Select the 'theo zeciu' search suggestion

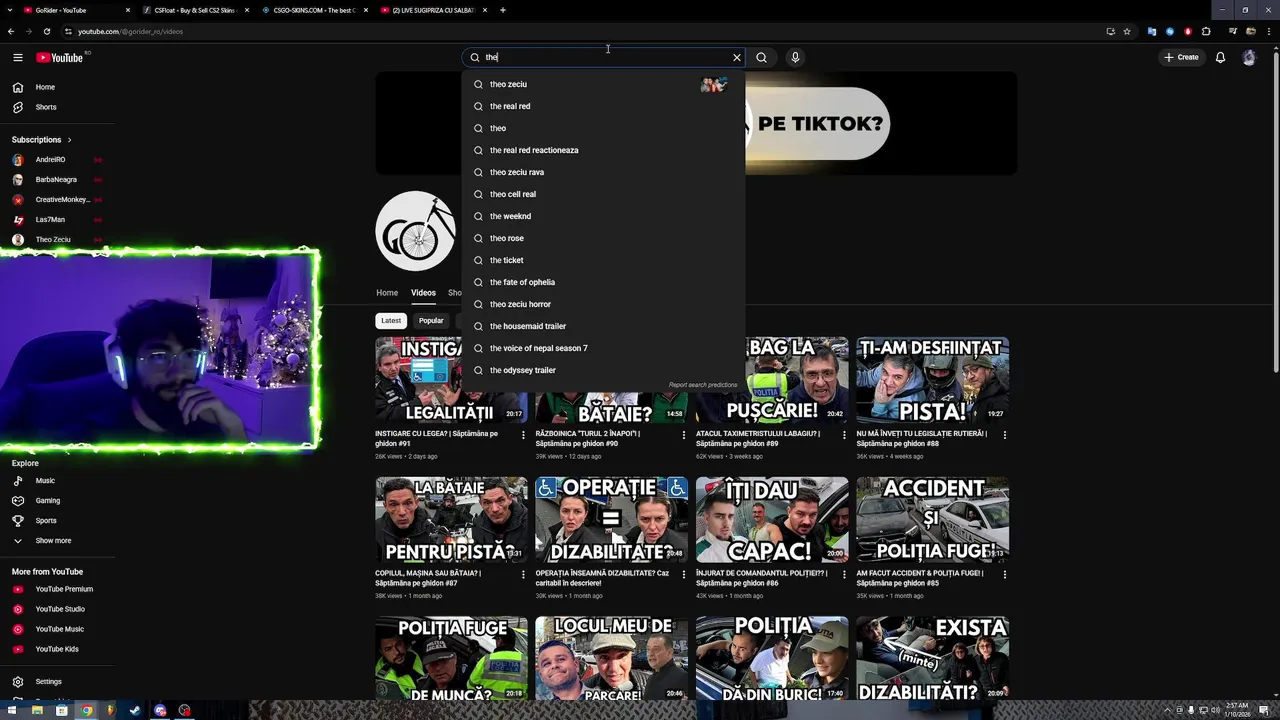[603, 84]
